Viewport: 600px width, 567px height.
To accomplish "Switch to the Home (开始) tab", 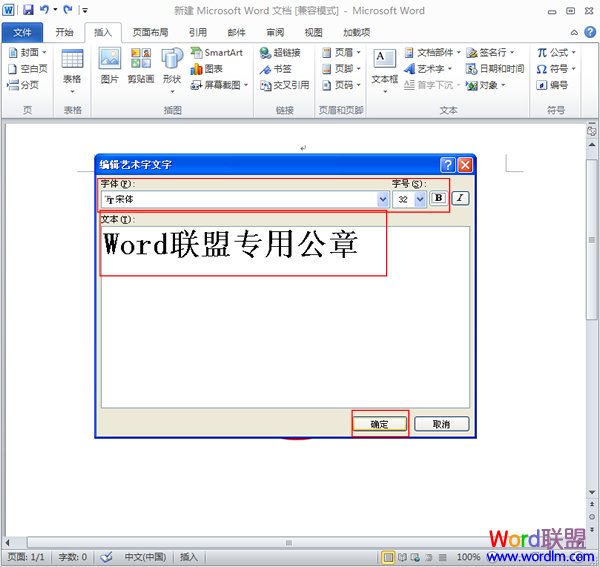I will (64, 33).
